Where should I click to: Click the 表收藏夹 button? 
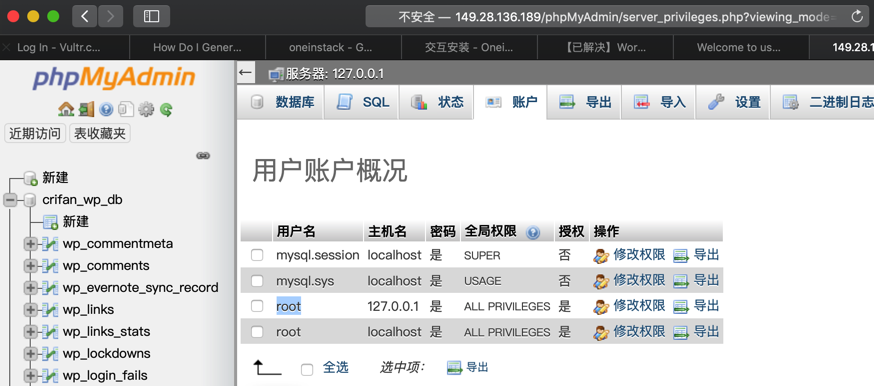(100, 134)
